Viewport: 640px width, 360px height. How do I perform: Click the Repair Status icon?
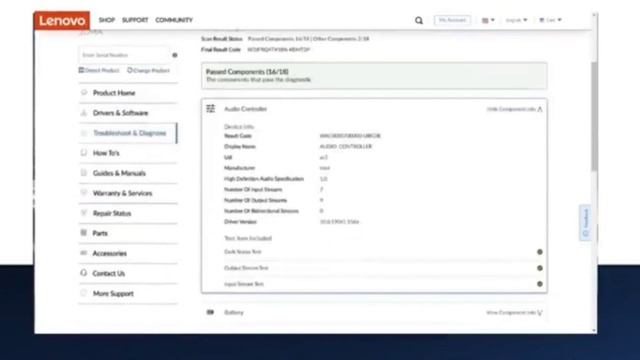[84, 213]
